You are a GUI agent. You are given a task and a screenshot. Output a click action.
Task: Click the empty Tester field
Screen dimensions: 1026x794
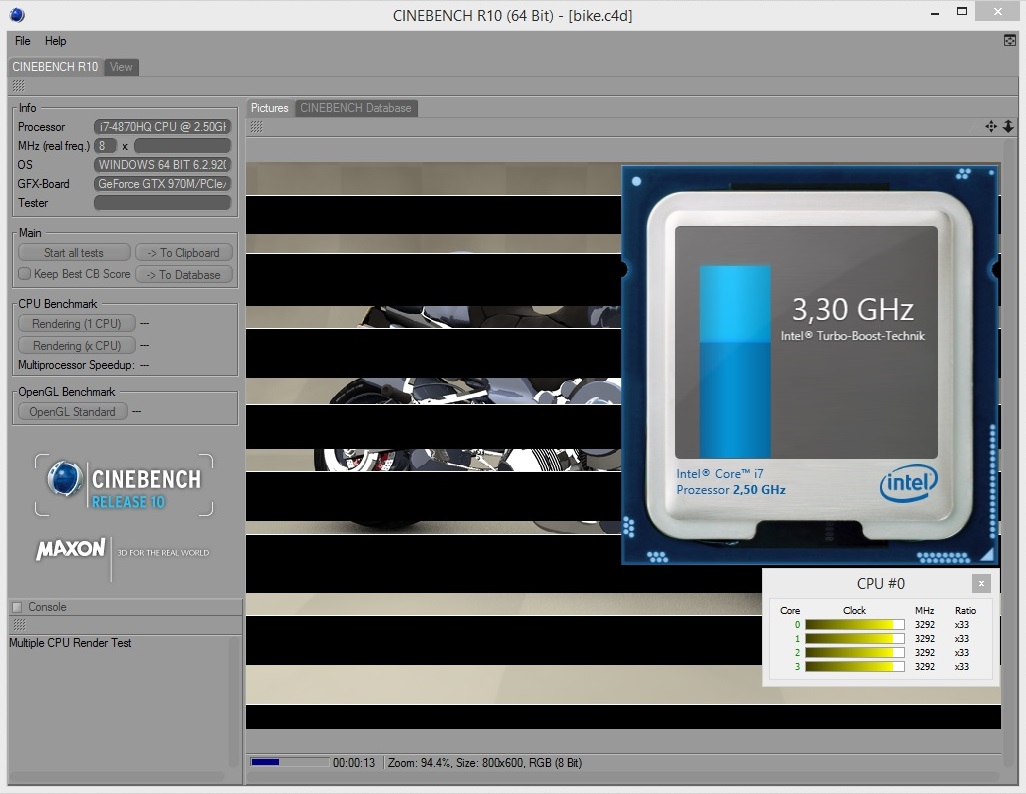point(162,203)
